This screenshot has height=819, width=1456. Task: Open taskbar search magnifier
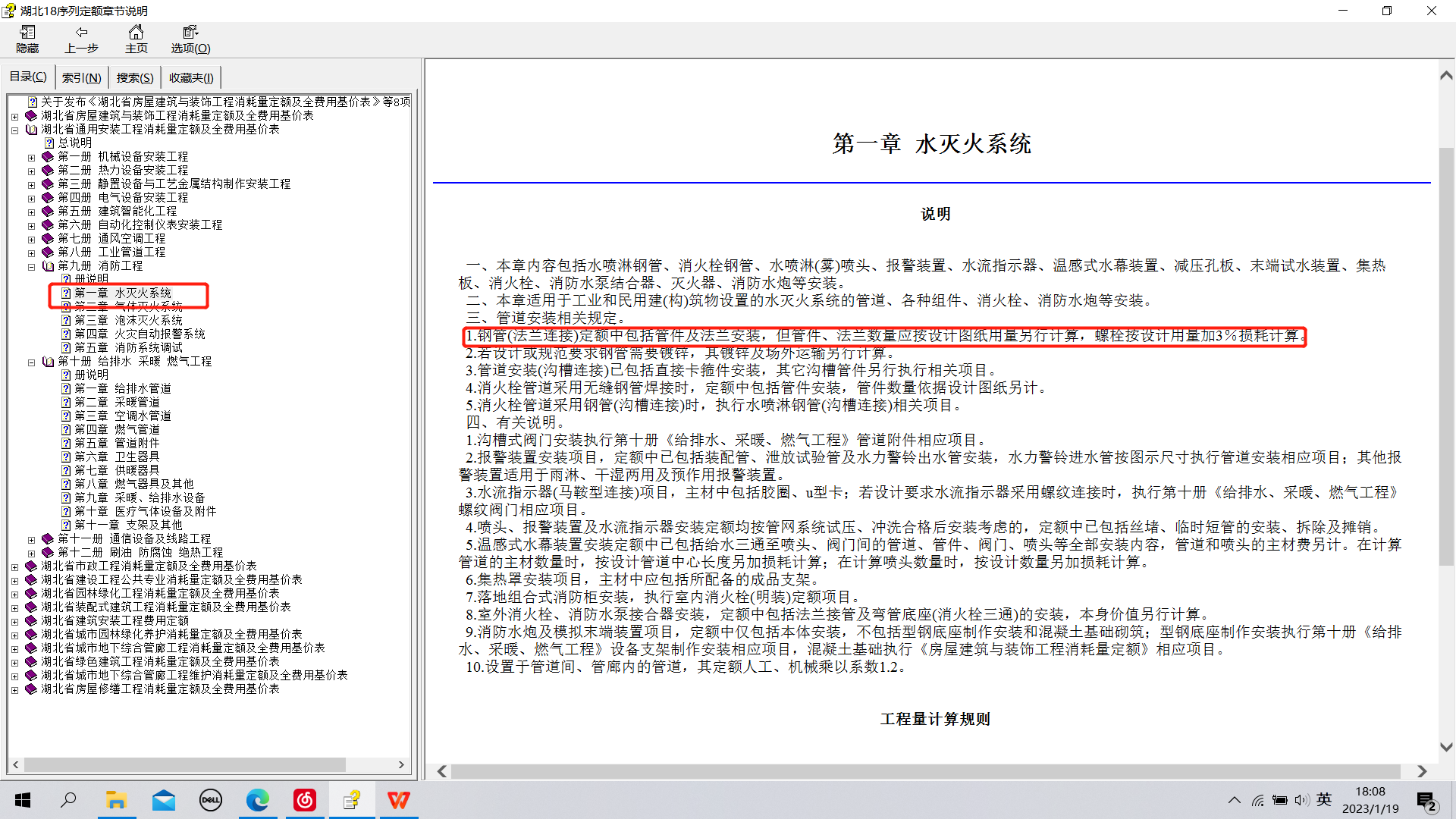[68, 799]
